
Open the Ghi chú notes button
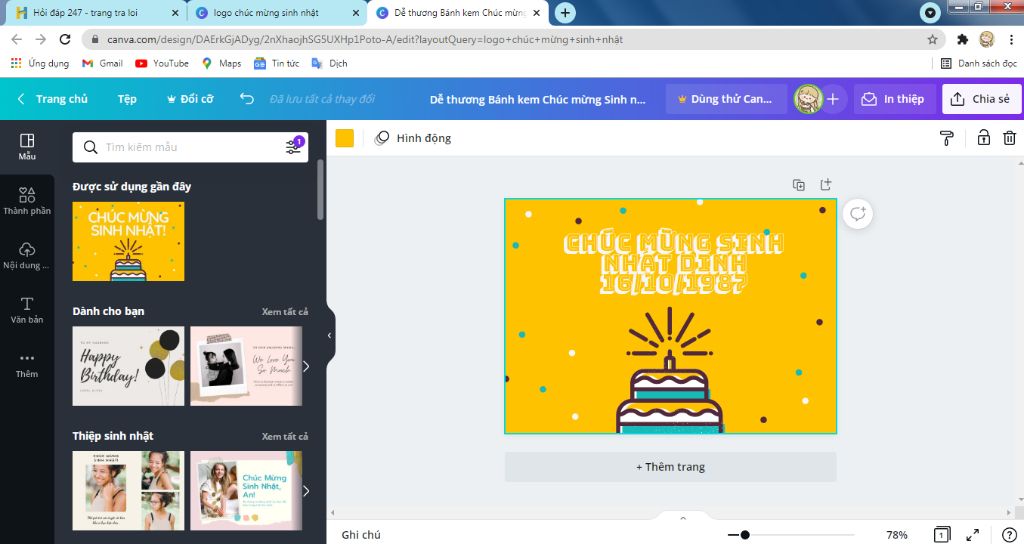click(x=360, y=534)
